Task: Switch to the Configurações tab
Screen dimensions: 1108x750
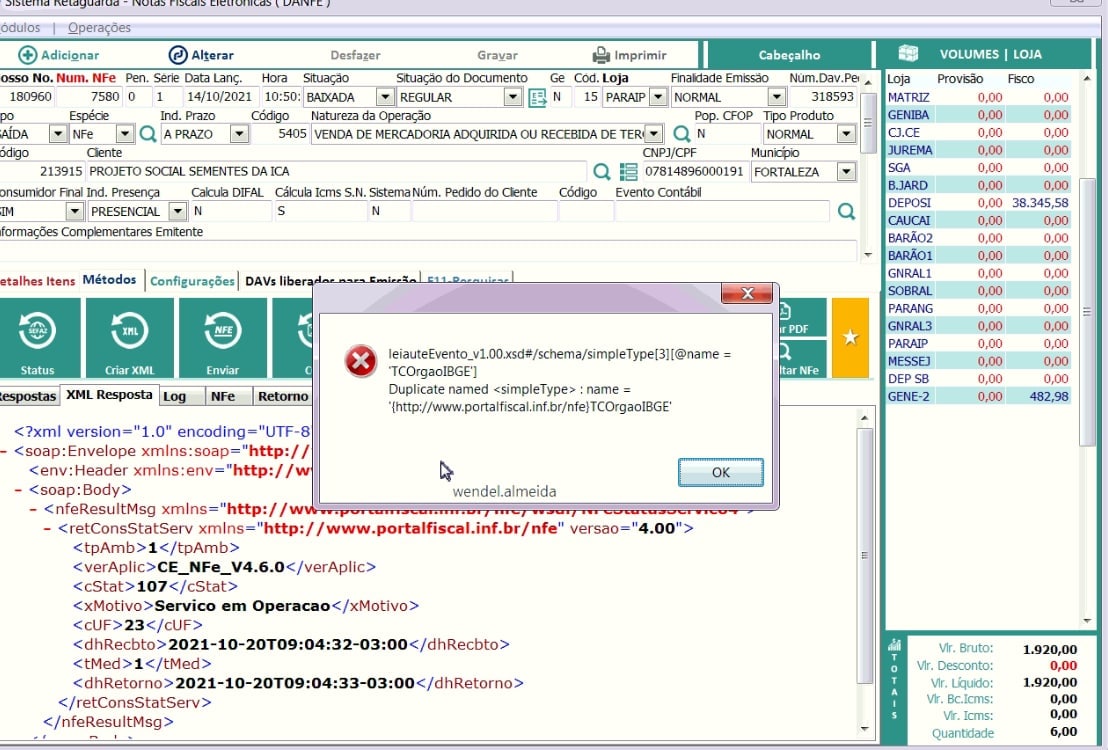Action: click(192, 281)
